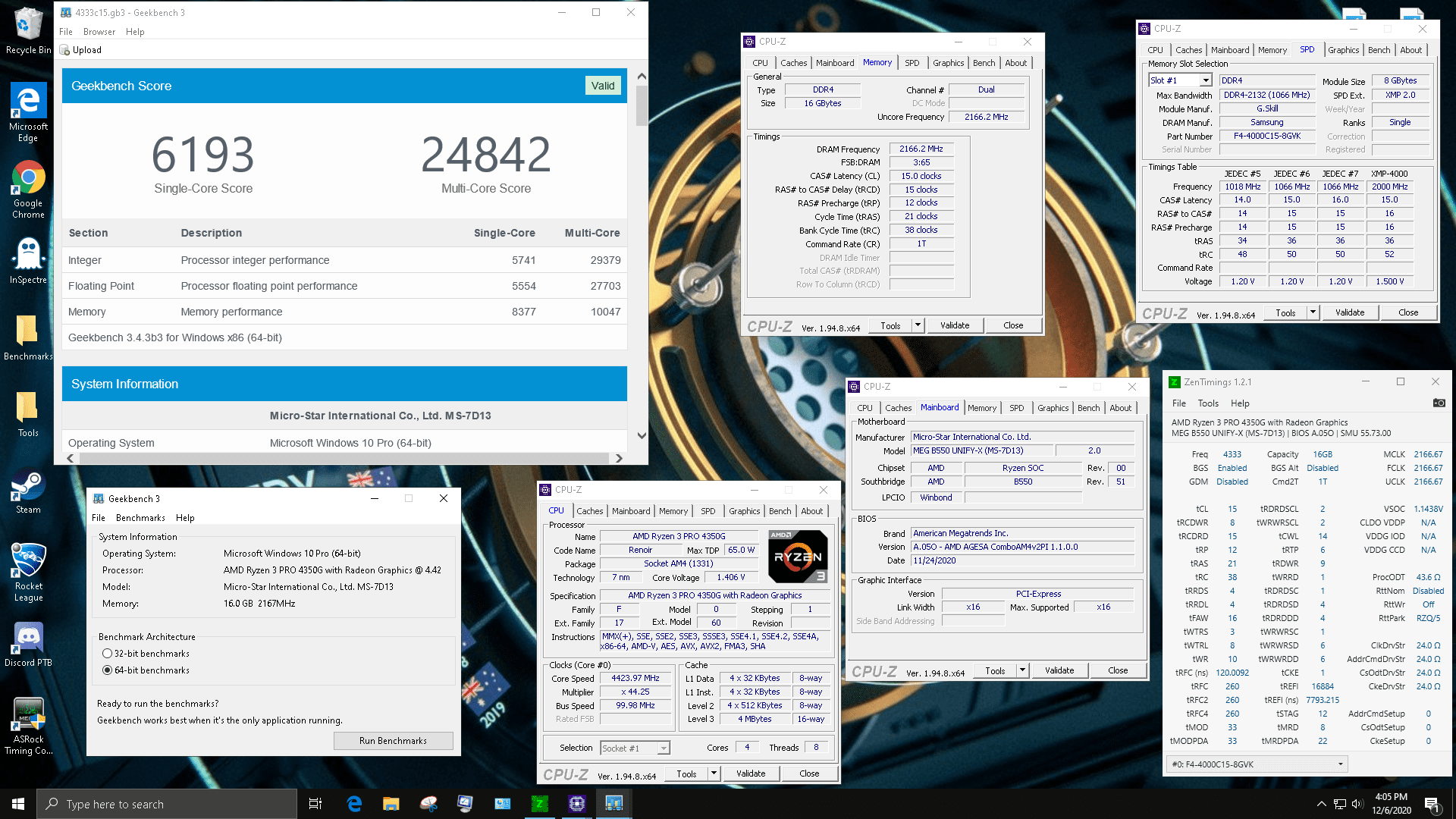This screenshot has width=1456, height=819.
Task: Click the ZenTimings camera screenshot icon
Action: [1439, 403]
